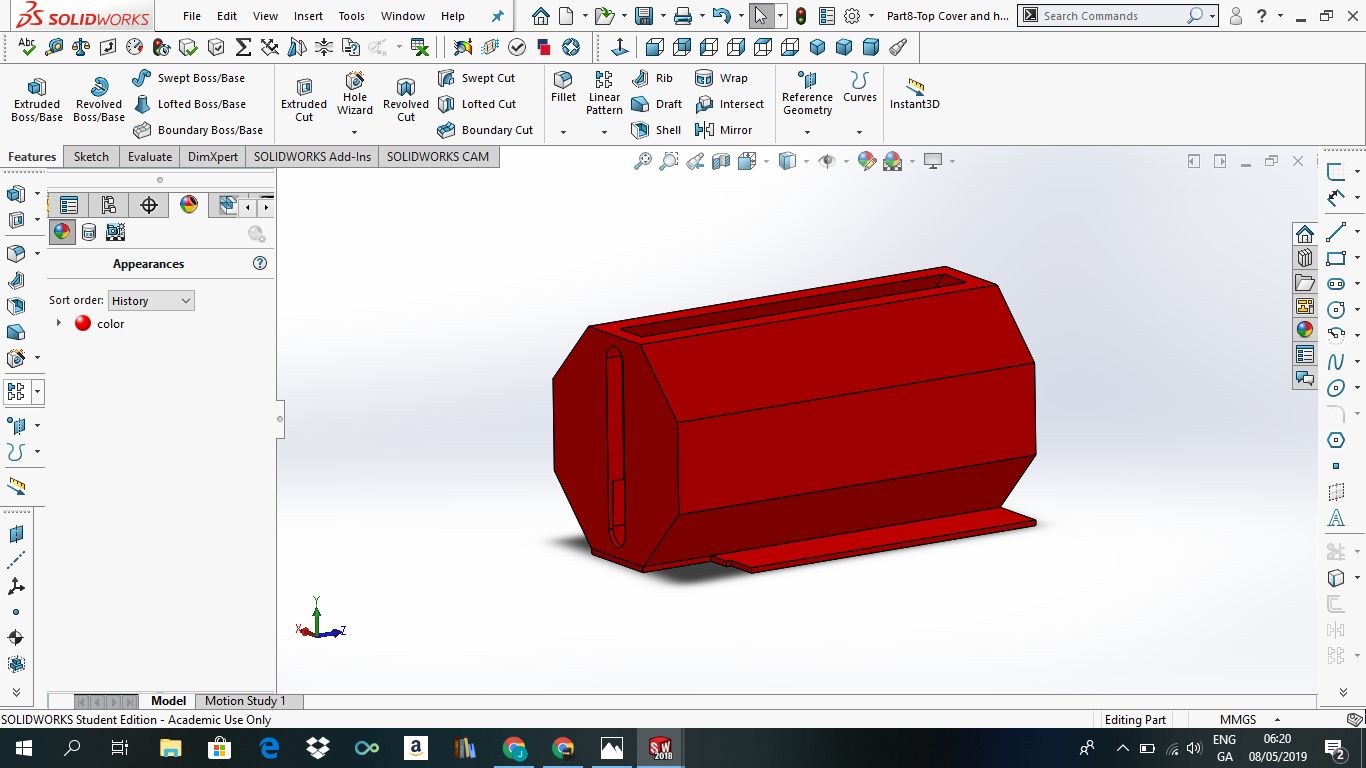Image resolution: width=1366 pixels, height=768 pixels.
Task: Choose Boundary Boss/Base feature
Action: click(198, 130)
